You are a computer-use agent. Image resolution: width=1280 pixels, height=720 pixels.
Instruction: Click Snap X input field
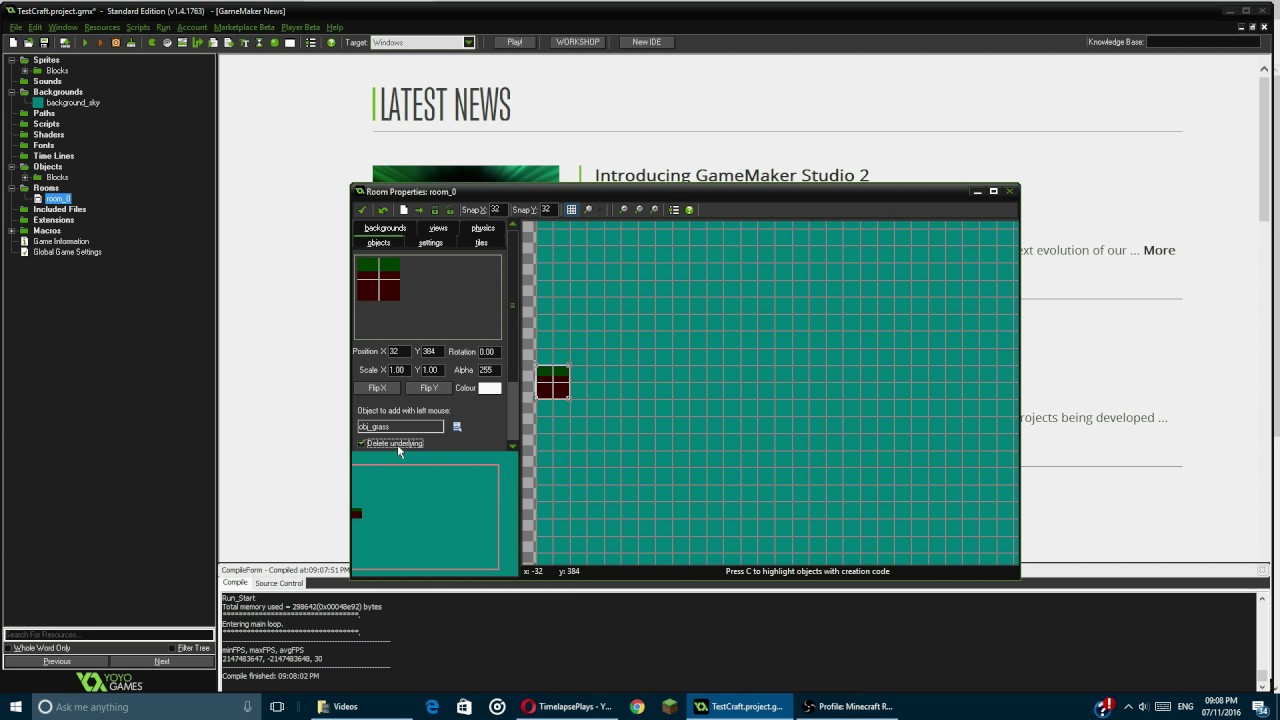click(x=496, y=210)
